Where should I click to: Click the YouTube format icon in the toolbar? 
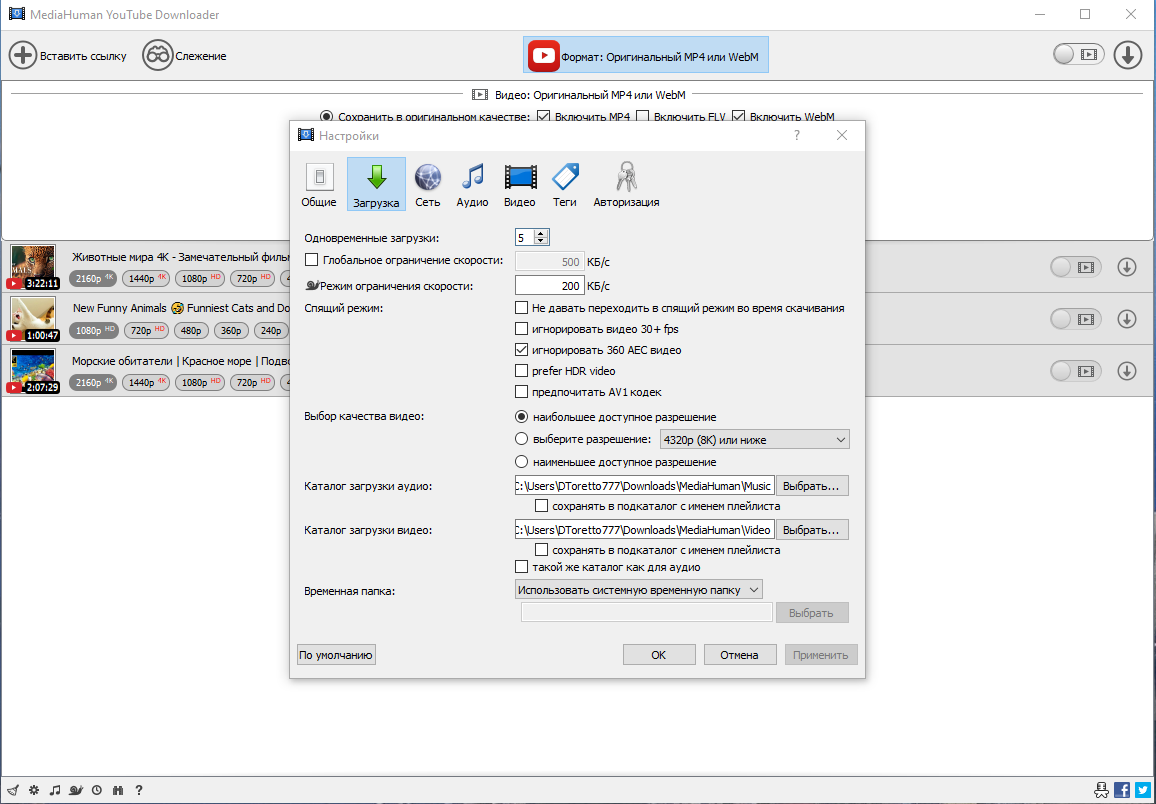543,55
